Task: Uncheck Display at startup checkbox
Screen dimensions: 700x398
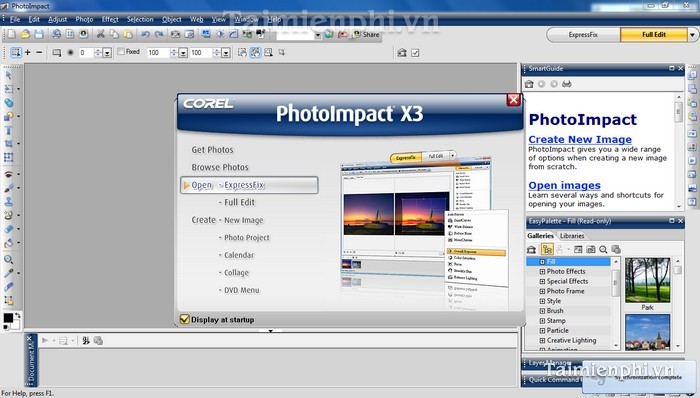Action: pyautogui.click(x=184, y=319)
